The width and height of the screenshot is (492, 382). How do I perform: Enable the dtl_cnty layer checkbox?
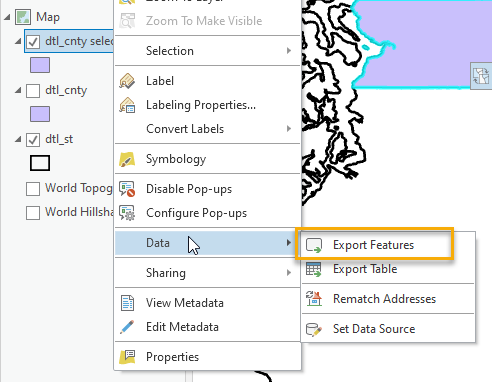tap(33, 91)
